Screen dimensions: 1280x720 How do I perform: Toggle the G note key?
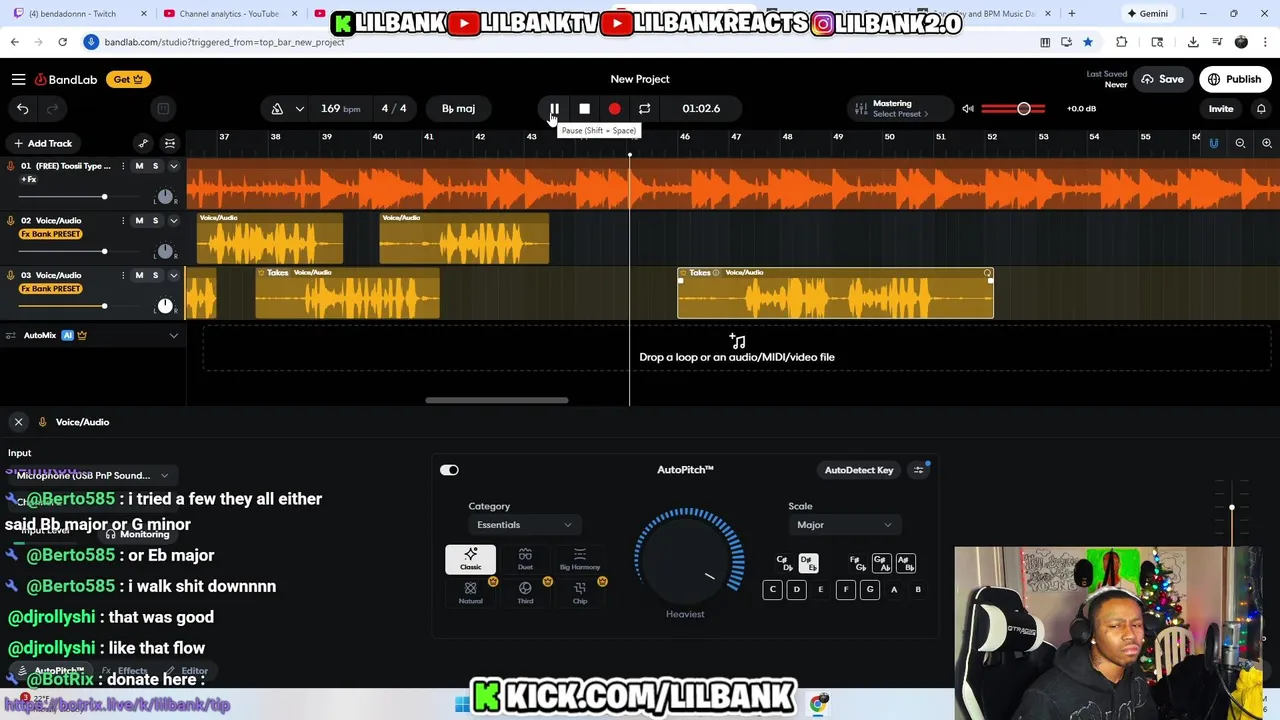pyautogui.click(x=870, y=589)
